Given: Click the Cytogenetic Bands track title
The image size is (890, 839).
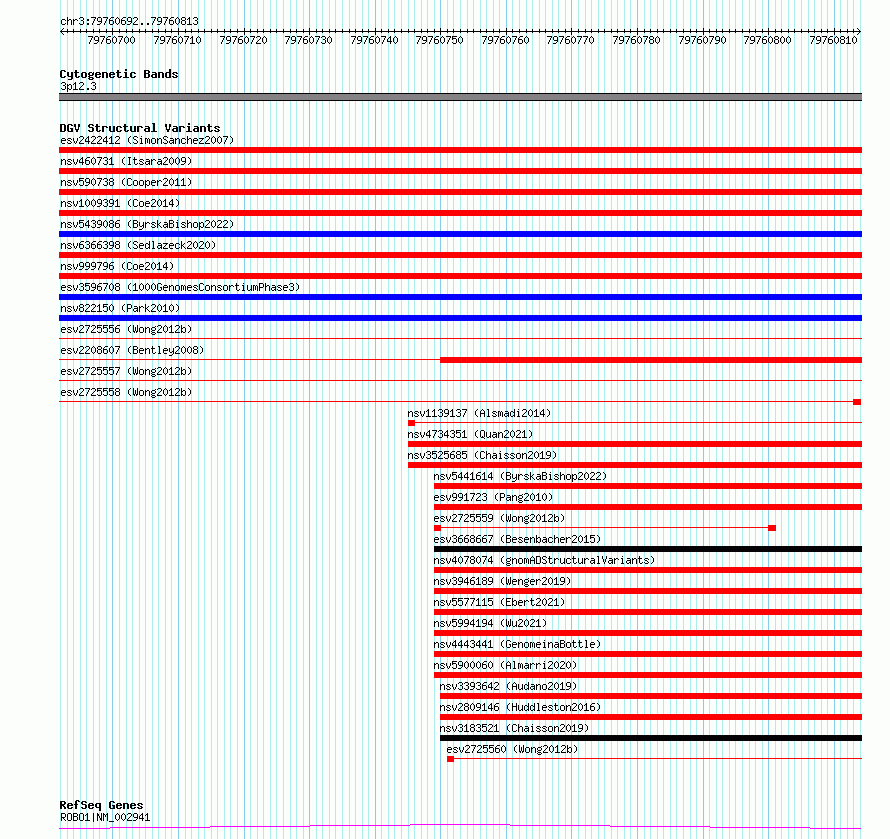Looking at the screenshot, I should click(119, 74).
